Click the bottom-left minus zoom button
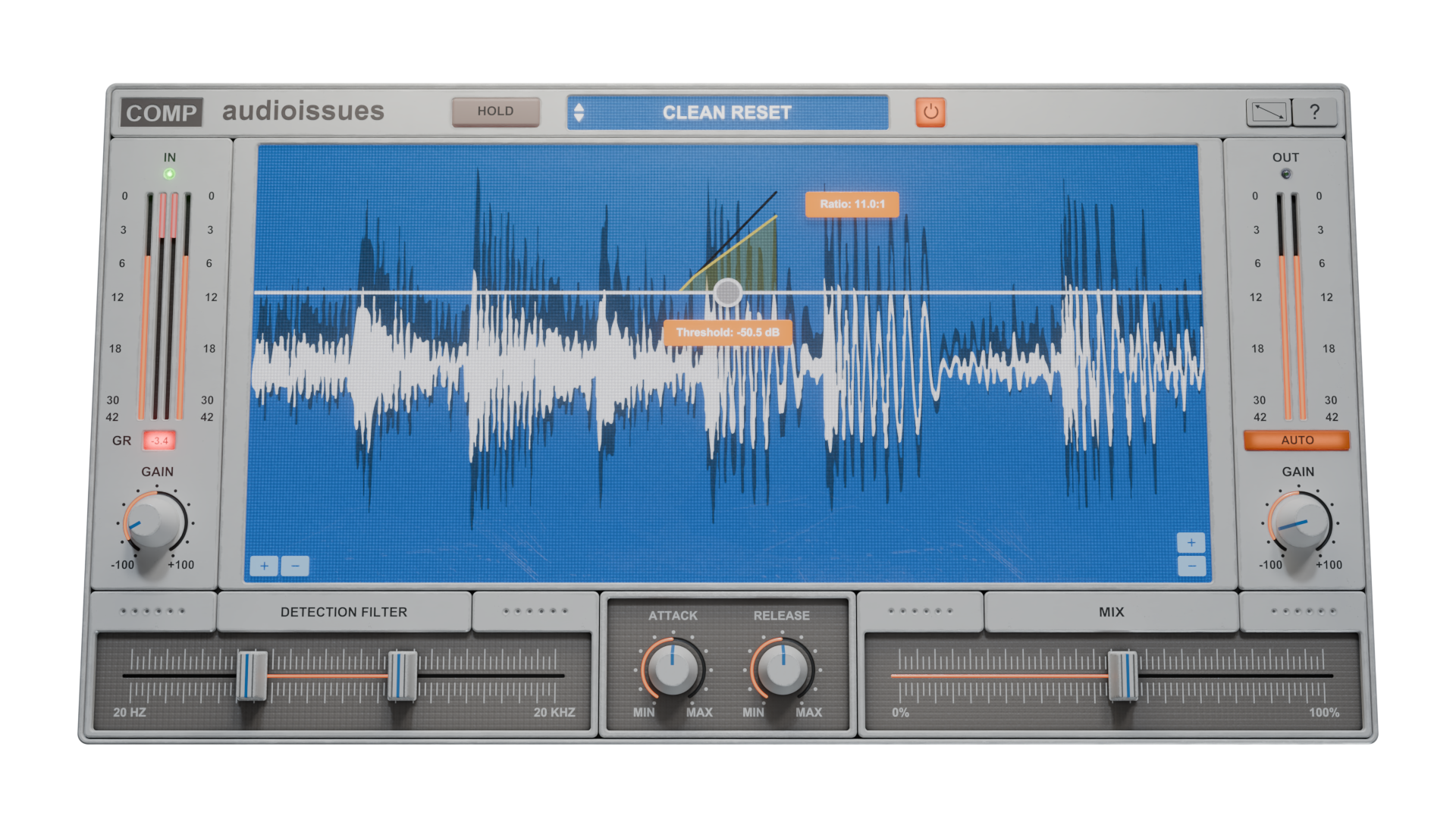This screenshot has height=819, width=1456. (x=295, y=566)
